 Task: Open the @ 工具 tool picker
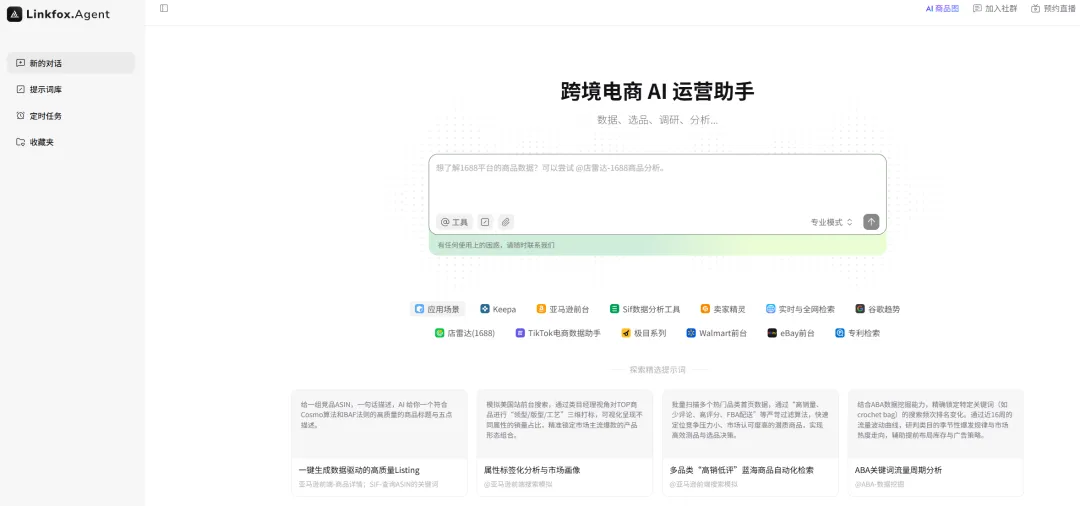[454, 222]
